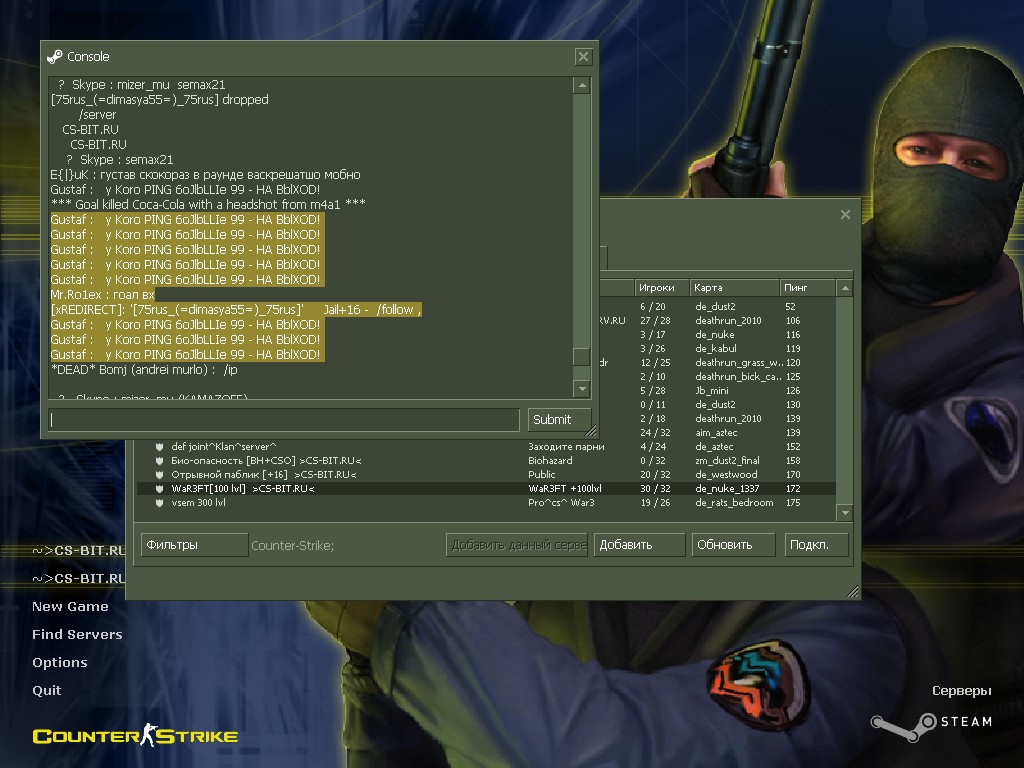This screenshot has width=1024, height=768.
Task: Click the Заходите парни game cell
Action: click(x=566, y=447)
